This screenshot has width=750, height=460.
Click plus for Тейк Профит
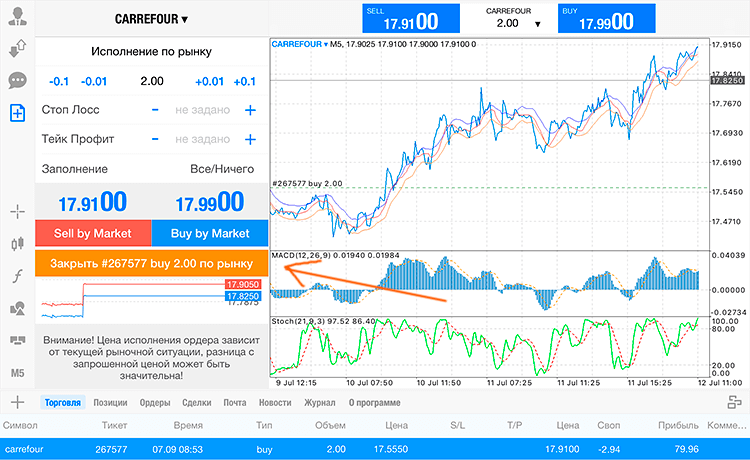[250, 140]
